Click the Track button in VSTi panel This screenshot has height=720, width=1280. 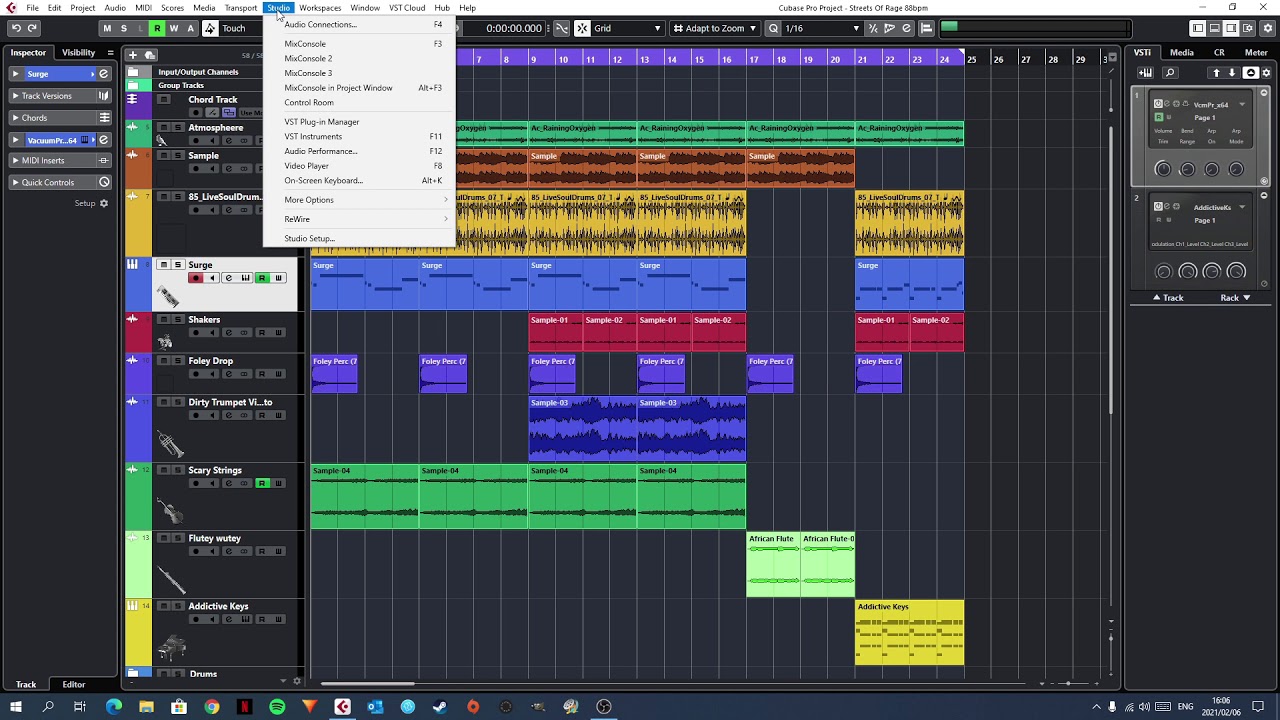tap(1167, 298)
